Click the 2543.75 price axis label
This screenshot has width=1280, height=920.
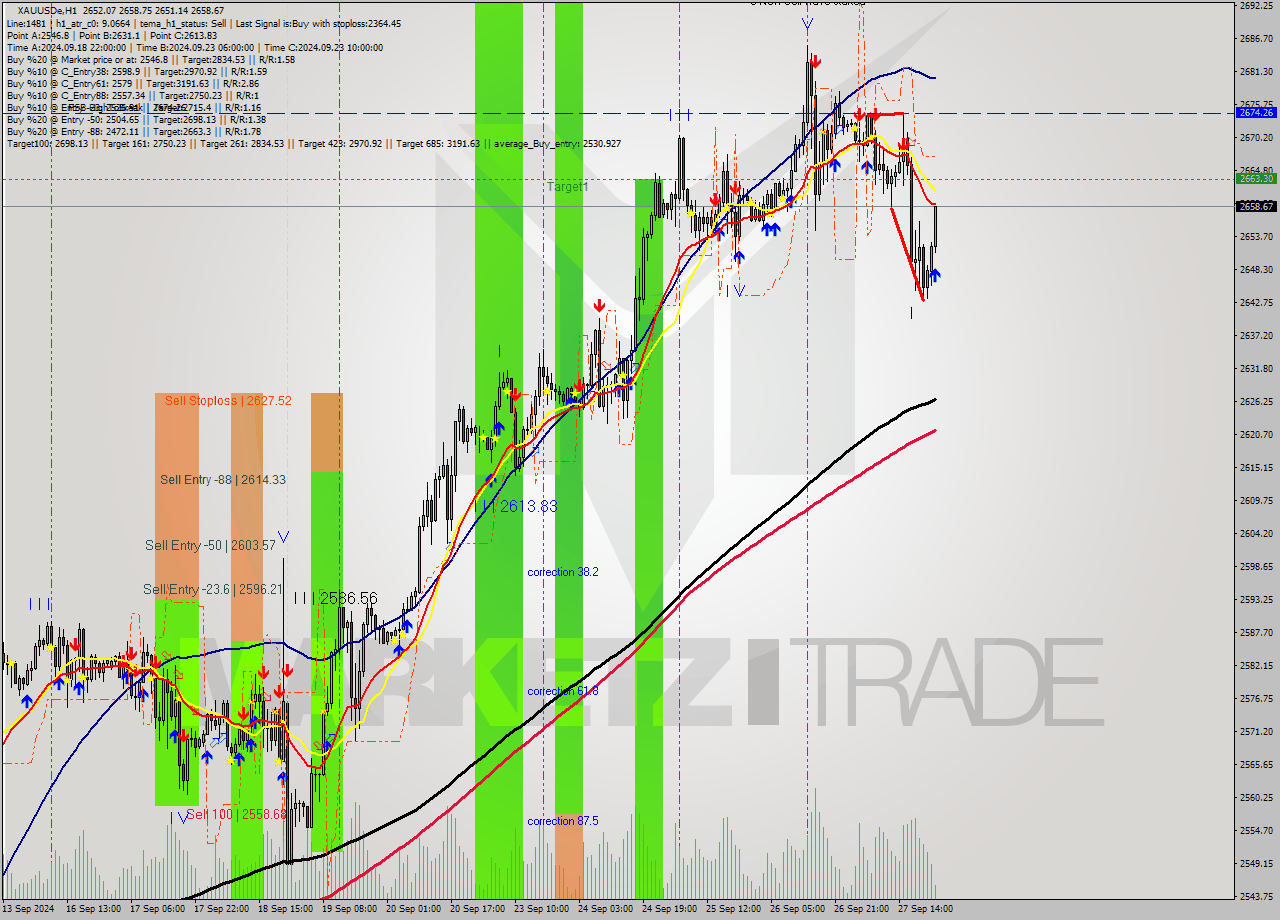pos(1256,896)
